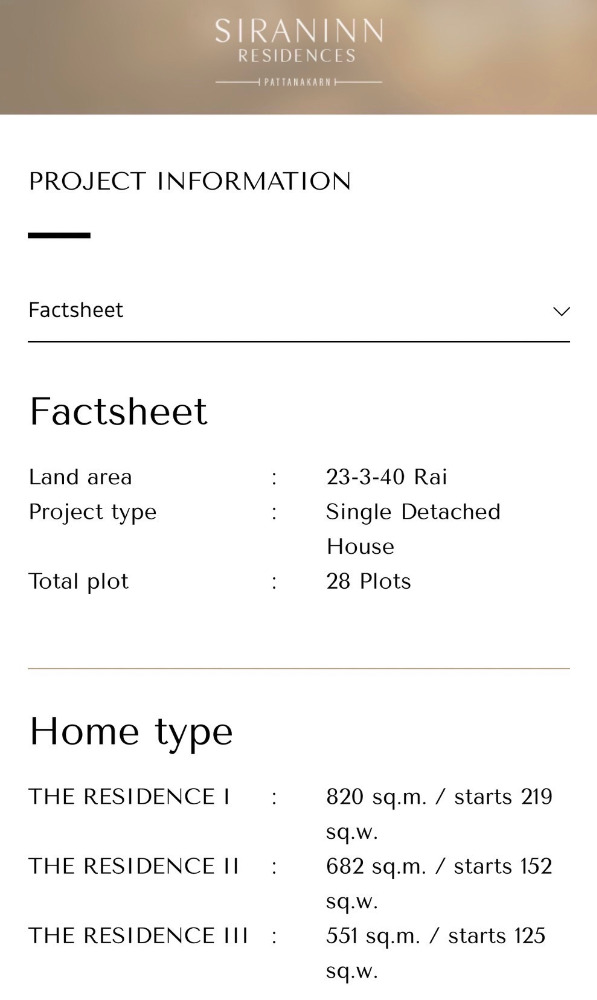The image size is (597, 1000).
Task: Open the Factsheet section selector
Action: coord(298,311)
